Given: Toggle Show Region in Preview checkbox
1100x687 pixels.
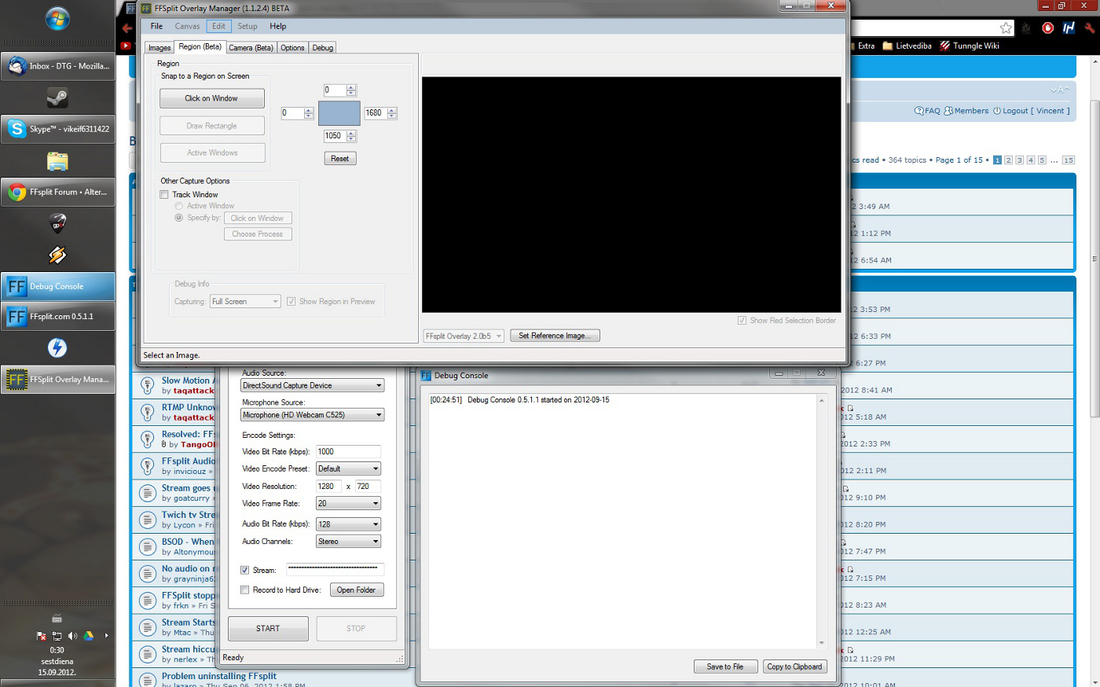Looking at the screenshot, I should [291, 301].
